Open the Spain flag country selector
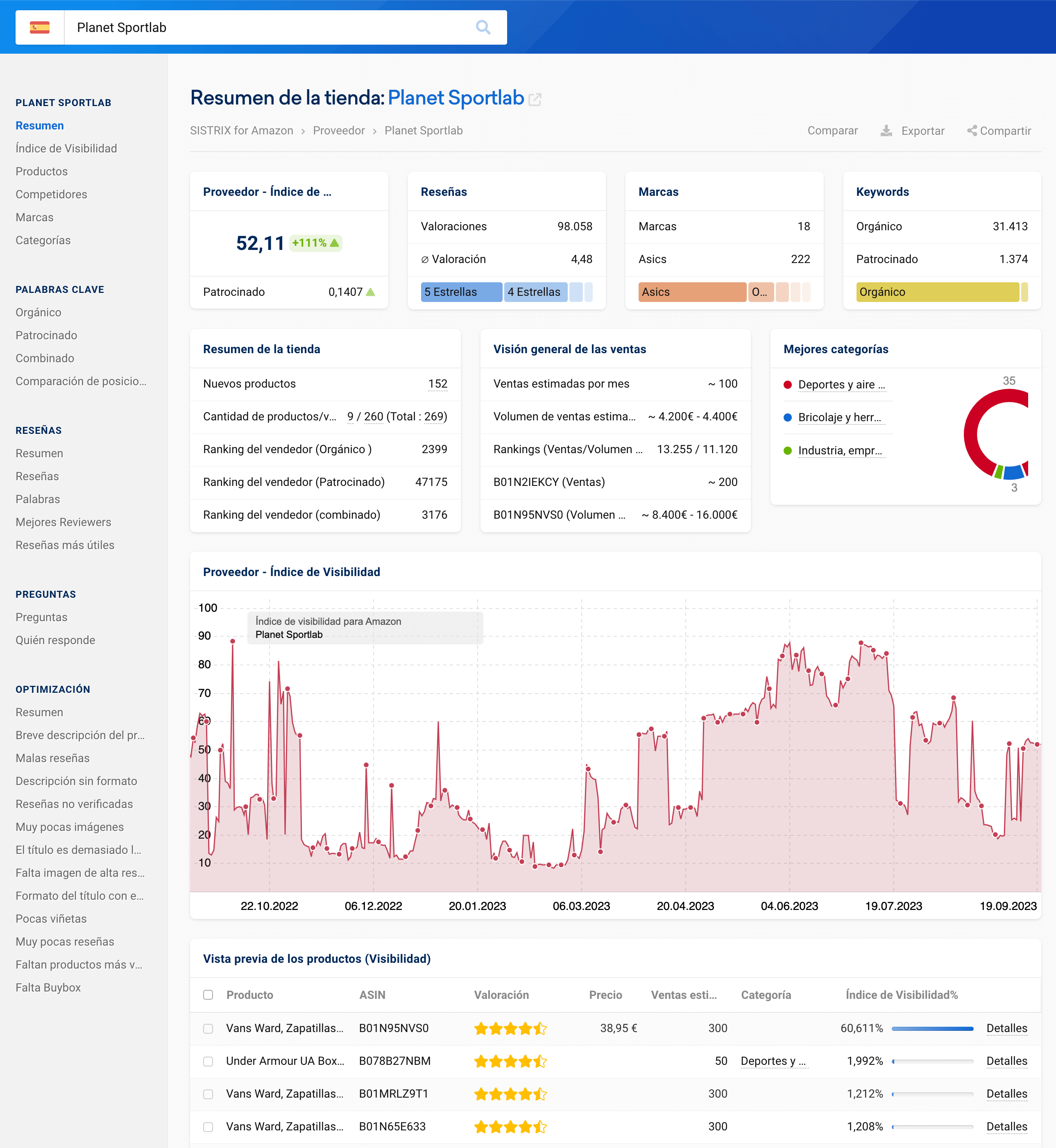This screenshot has height=1148, width=1056. click(x=39, y=27)
